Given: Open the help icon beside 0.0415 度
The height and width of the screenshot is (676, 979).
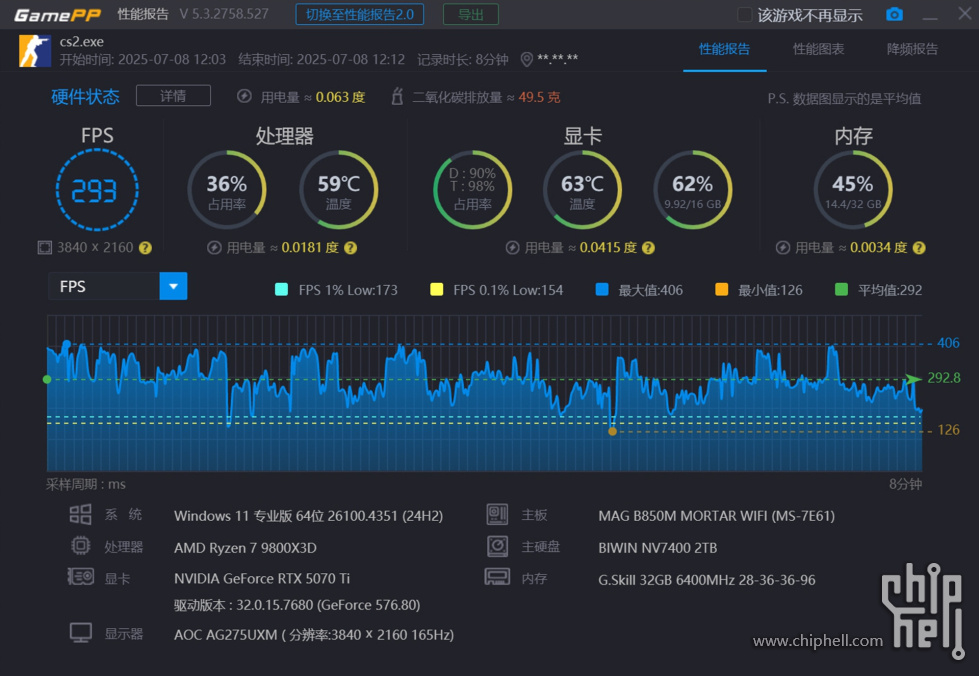Looking at the screenshot, I should pyautogui.click(x=649, y=248).
